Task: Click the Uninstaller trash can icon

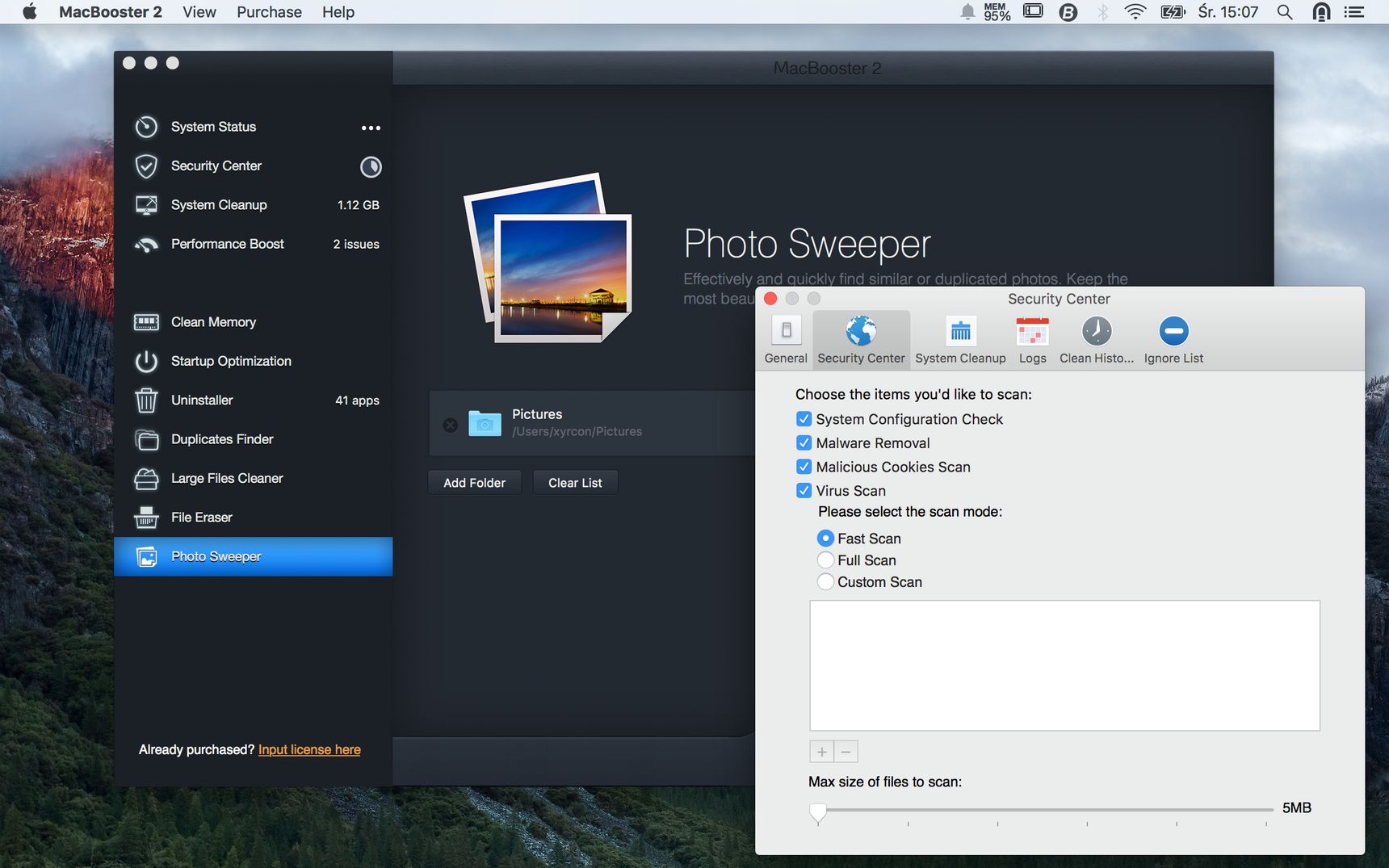Action: (146, 400)
